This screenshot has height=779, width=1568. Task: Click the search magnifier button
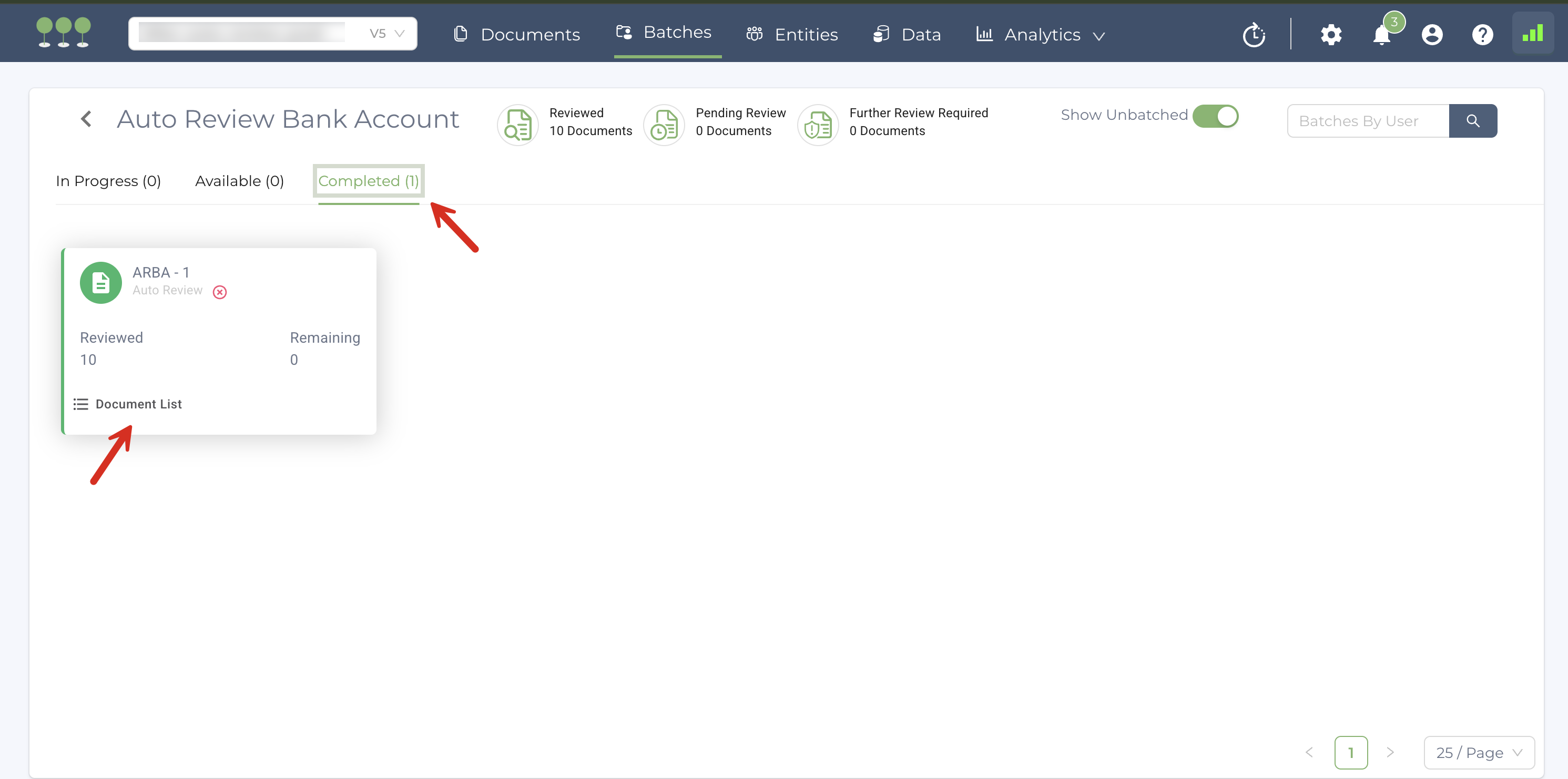point(1472,120)
